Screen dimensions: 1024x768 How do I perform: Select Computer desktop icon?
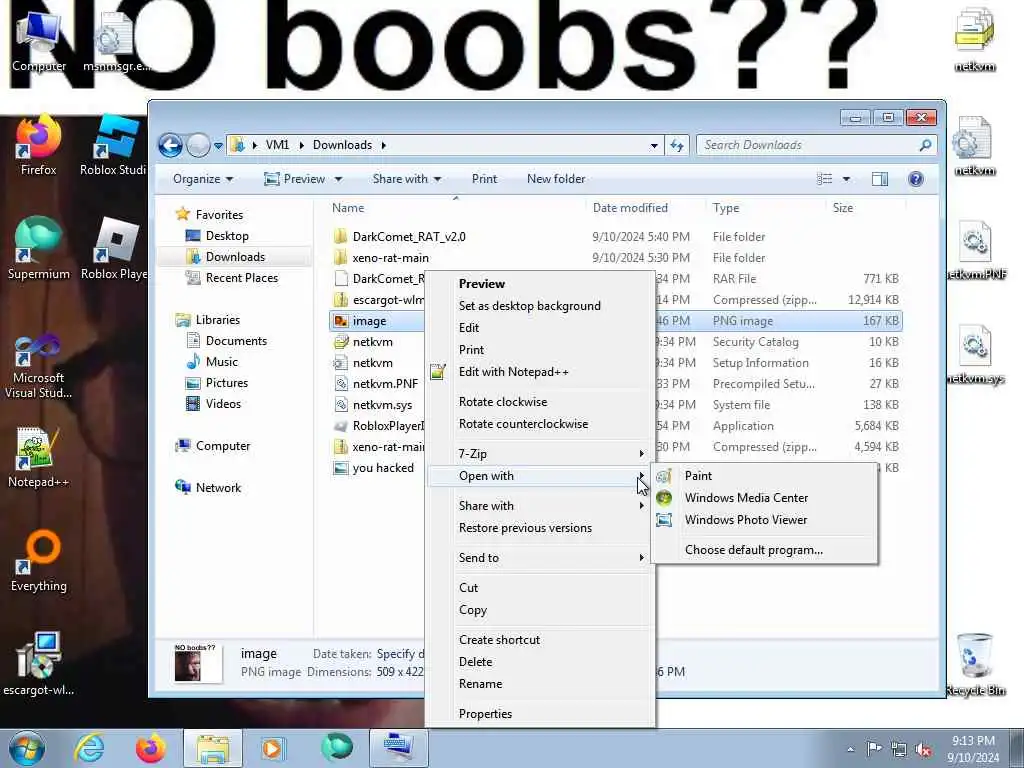coord(39,40)
